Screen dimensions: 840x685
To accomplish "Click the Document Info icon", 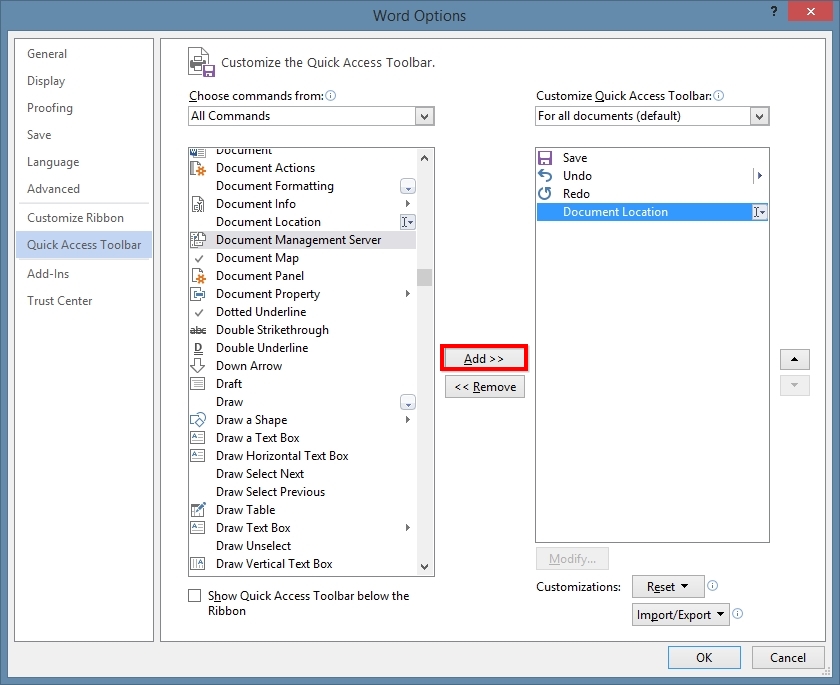I will tap(198, 204).
